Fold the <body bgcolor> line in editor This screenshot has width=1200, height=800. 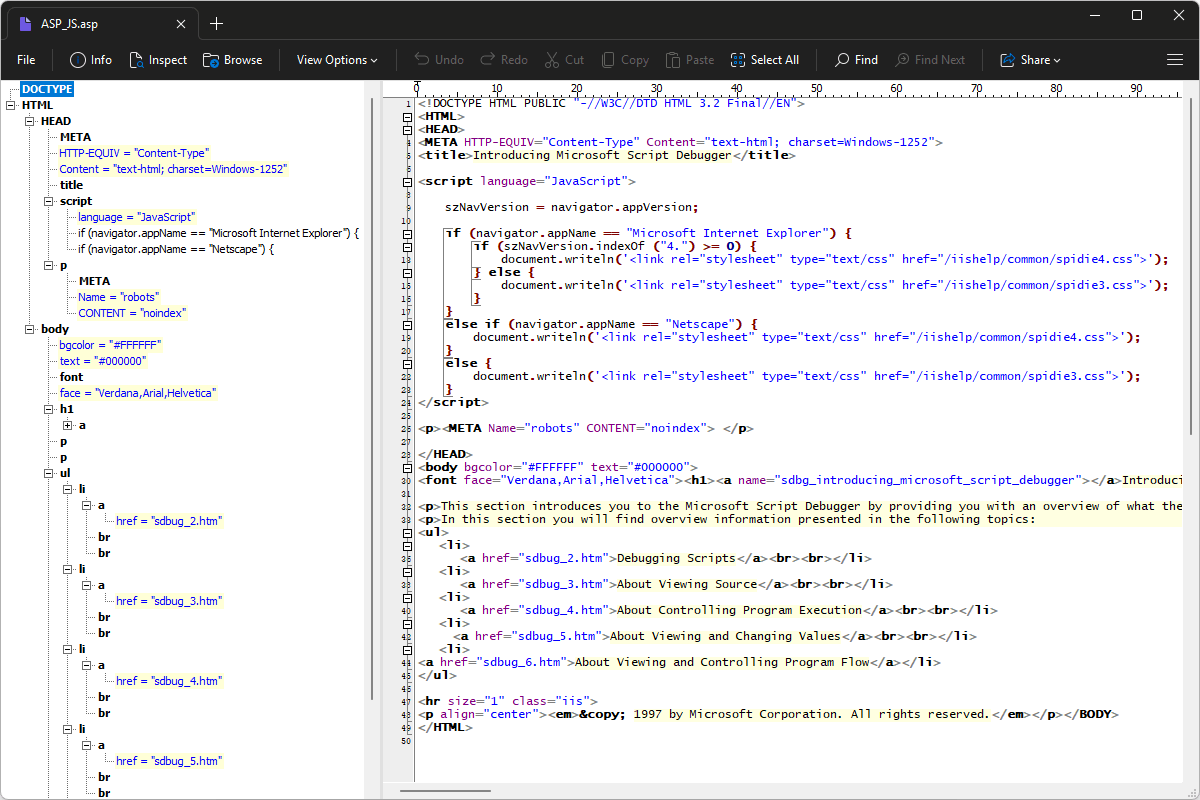[x=406, y=467]
